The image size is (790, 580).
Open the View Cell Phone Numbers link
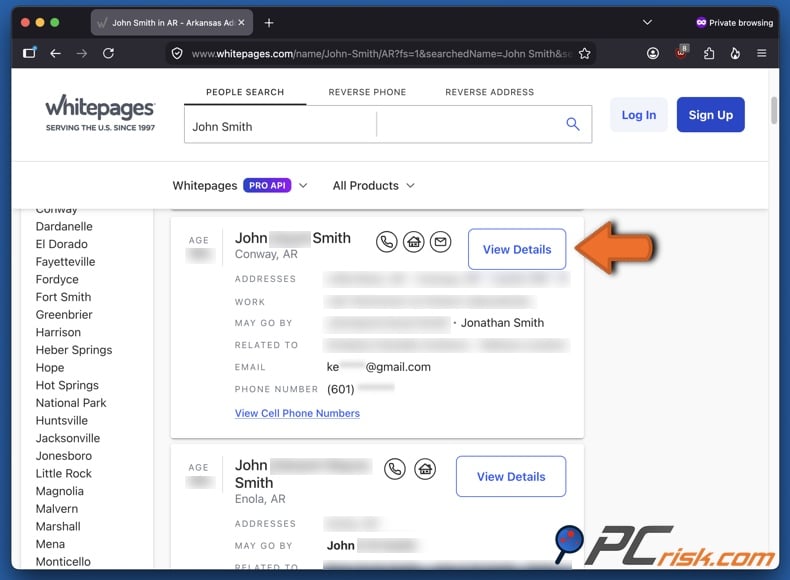297,413
